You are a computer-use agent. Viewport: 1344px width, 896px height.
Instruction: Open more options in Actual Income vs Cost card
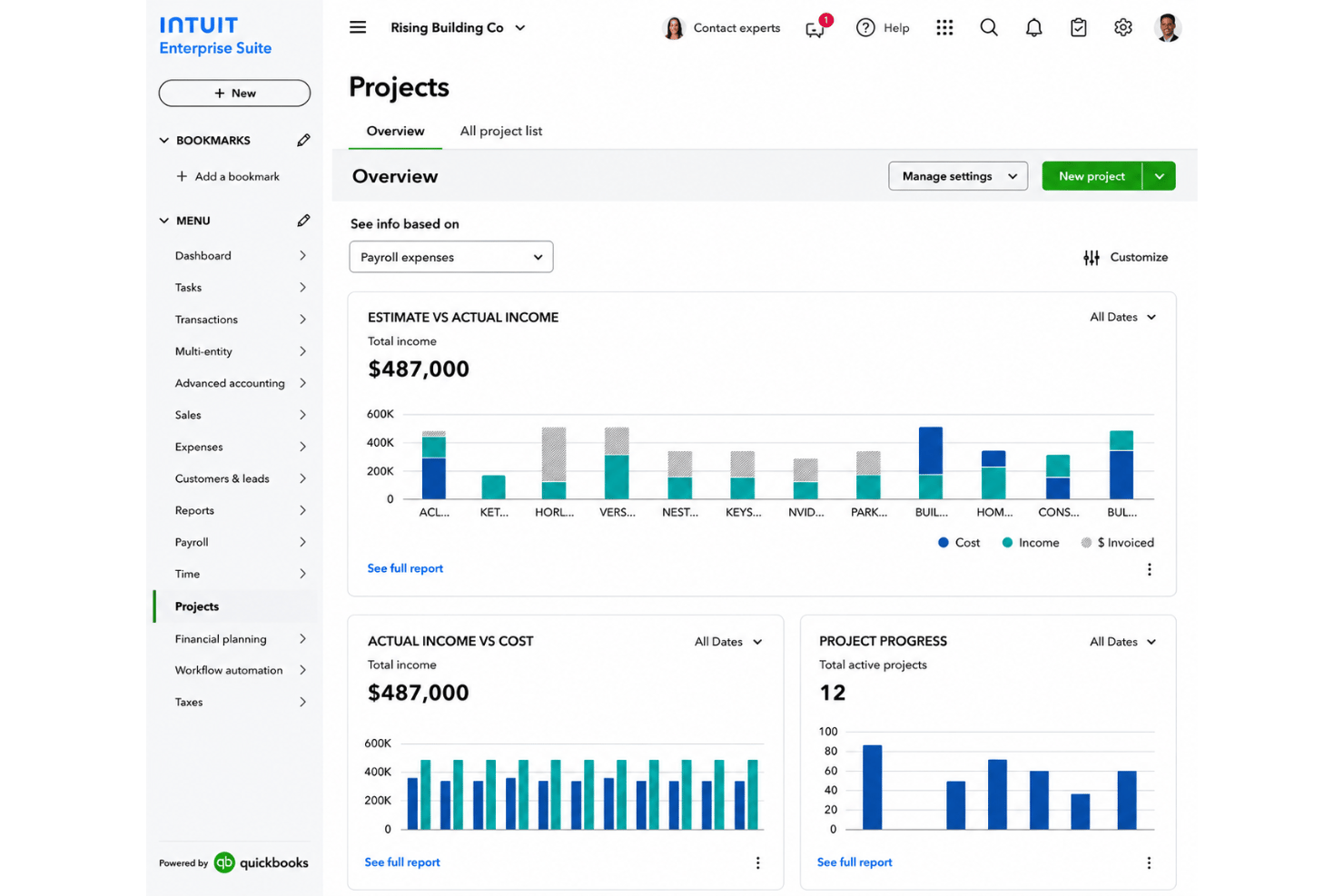coord(757,862)
